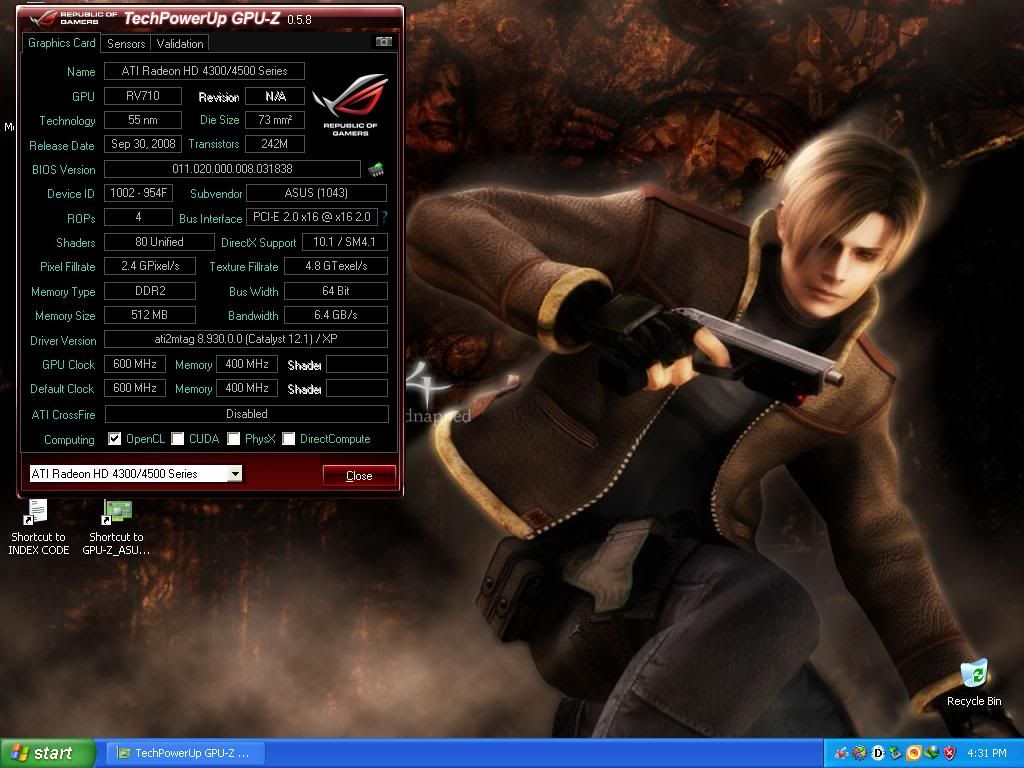Open the Recycle Bin

(974, 682)
